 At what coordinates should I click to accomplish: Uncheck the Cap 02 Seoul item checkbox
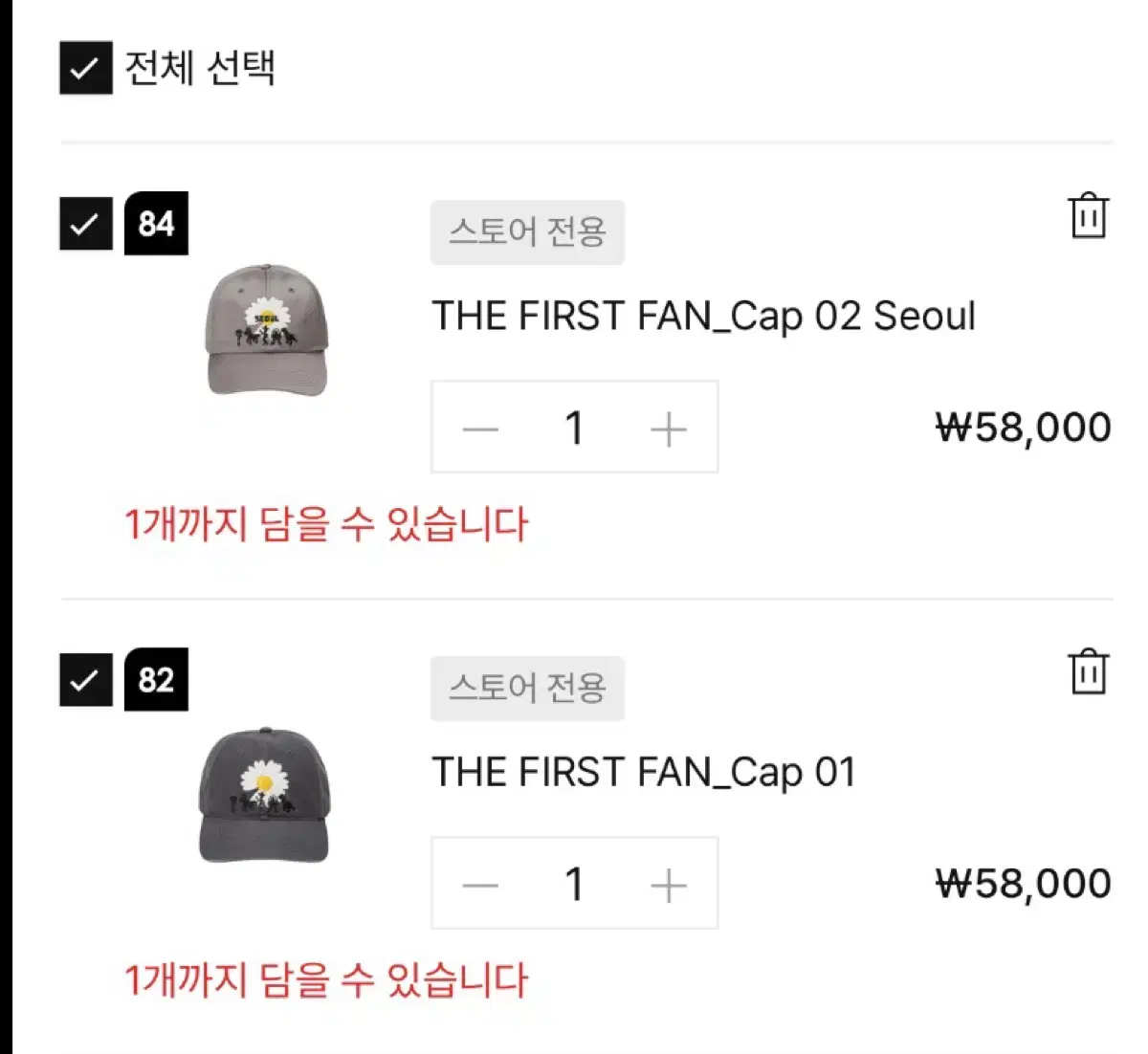coord(86,224)
